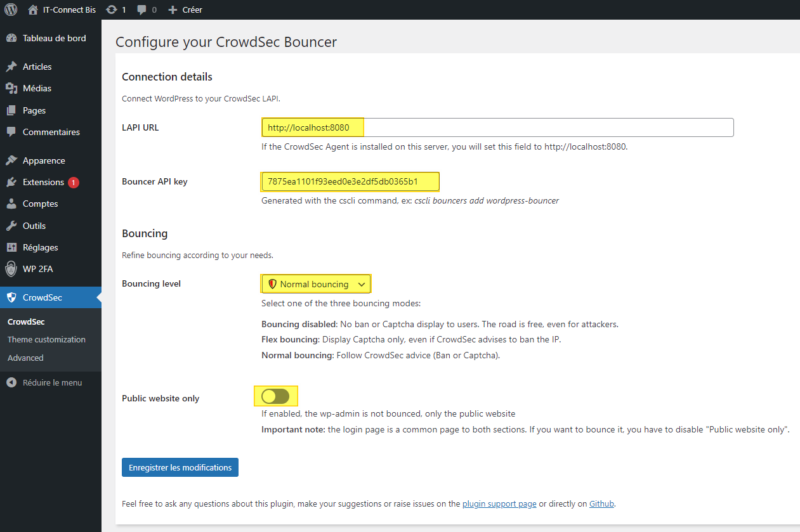The height and width of the screenshot is (532, 800).
Task: Open the Apparence menu
Action: [x=43, y=160]
